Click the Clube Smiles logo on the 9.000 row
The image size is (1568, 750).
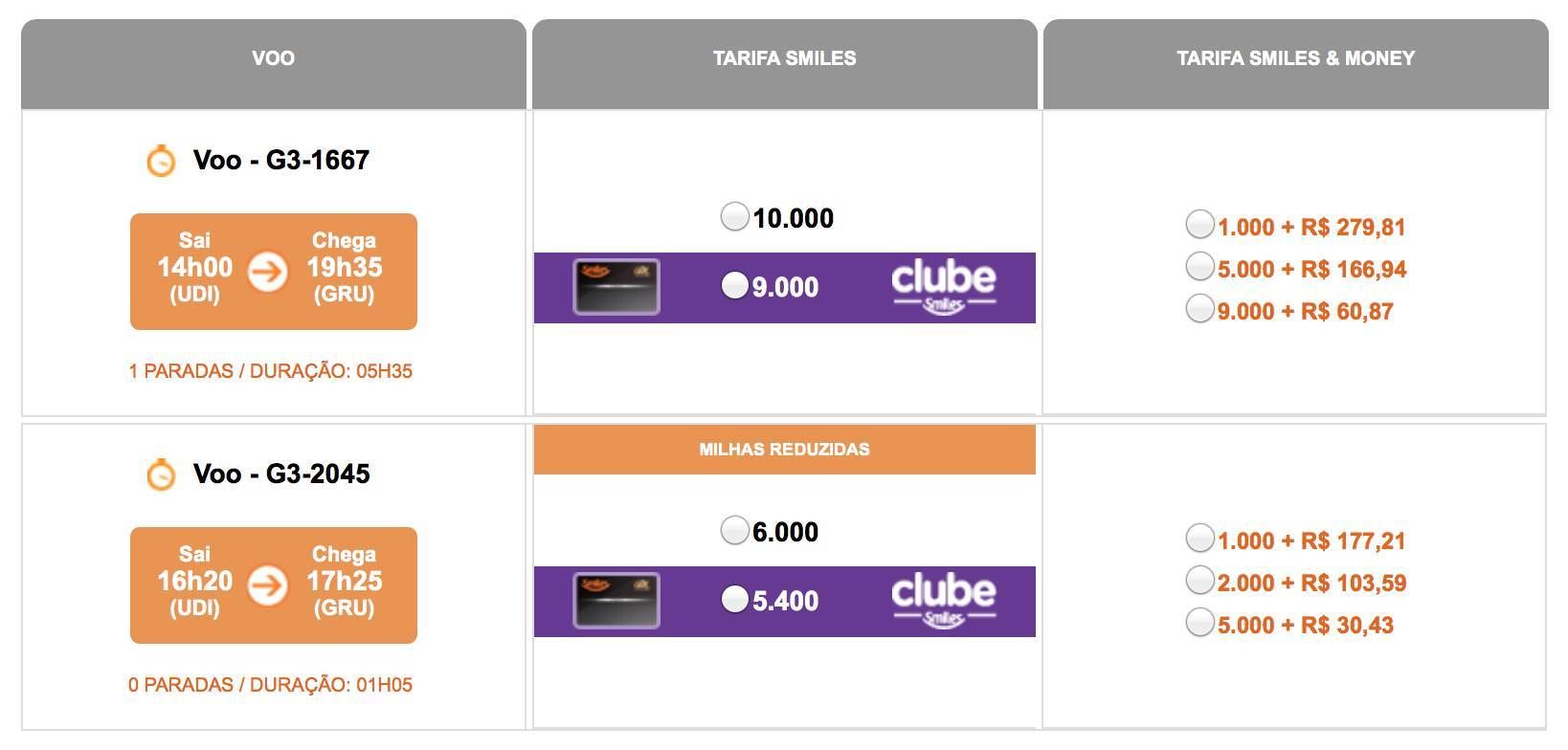pyautogui.click(x=944, y=288)
